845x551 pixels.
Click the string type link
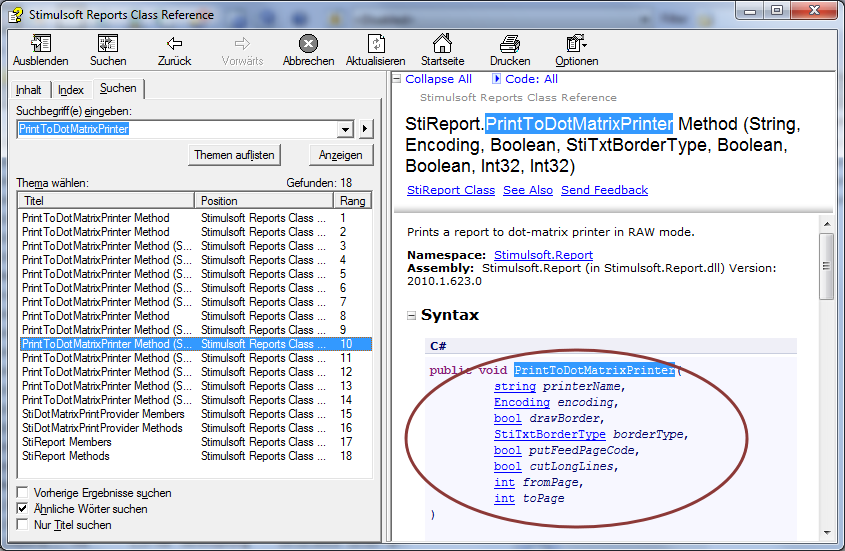[515, 386]
